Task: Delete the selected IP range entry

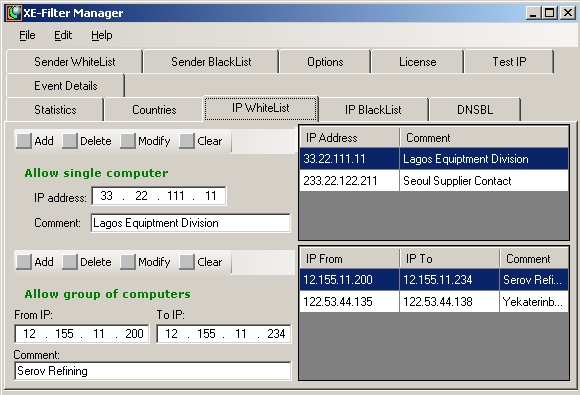Action: tap(87, 262)
